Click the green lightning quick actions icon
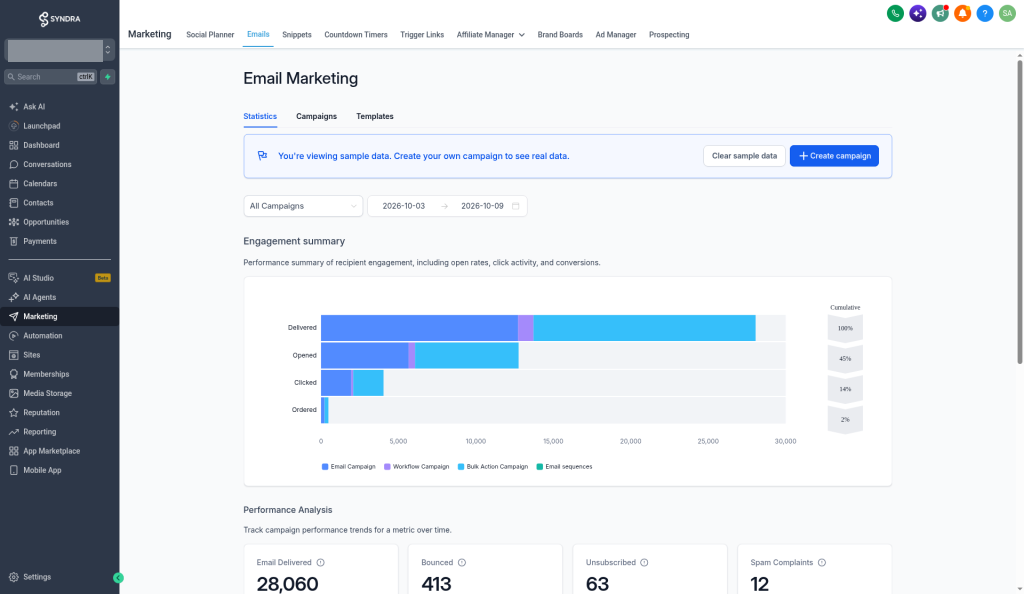Image resolution: width=1024 pixels, height=594 pixels. (x=108, y=76)
